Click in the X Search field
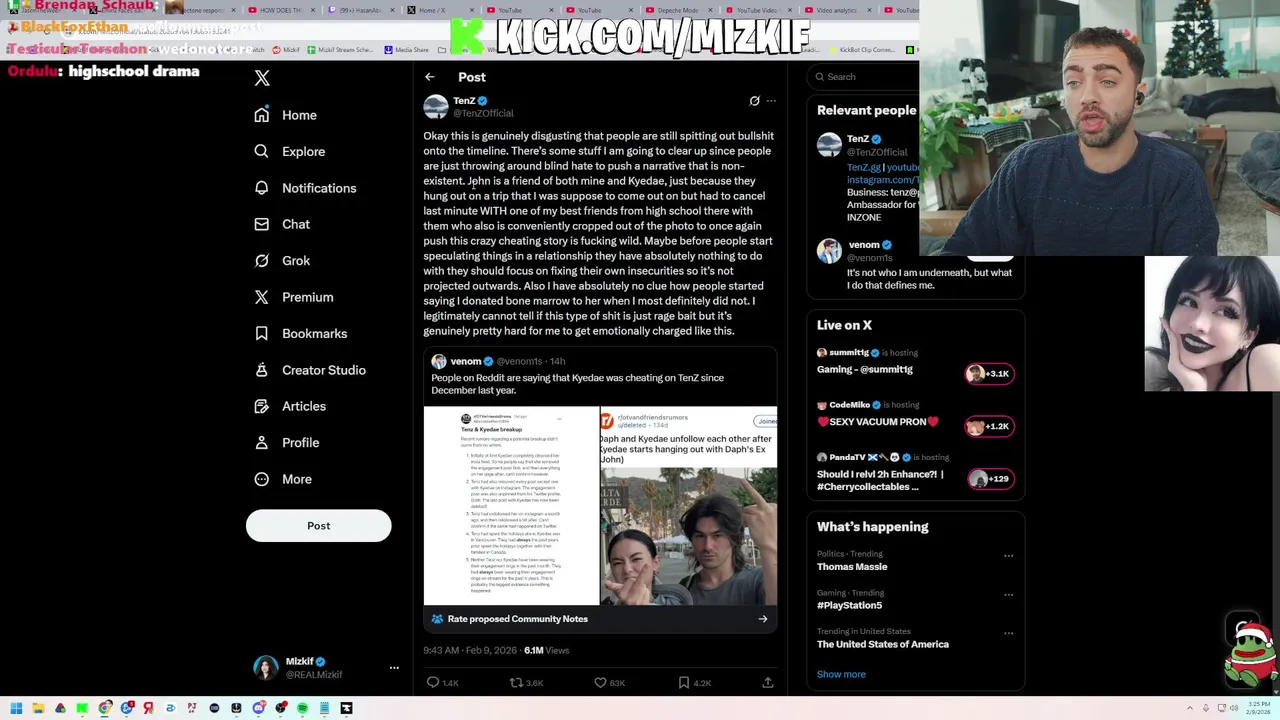The image size is (1280, 720). tap(865, 77)
